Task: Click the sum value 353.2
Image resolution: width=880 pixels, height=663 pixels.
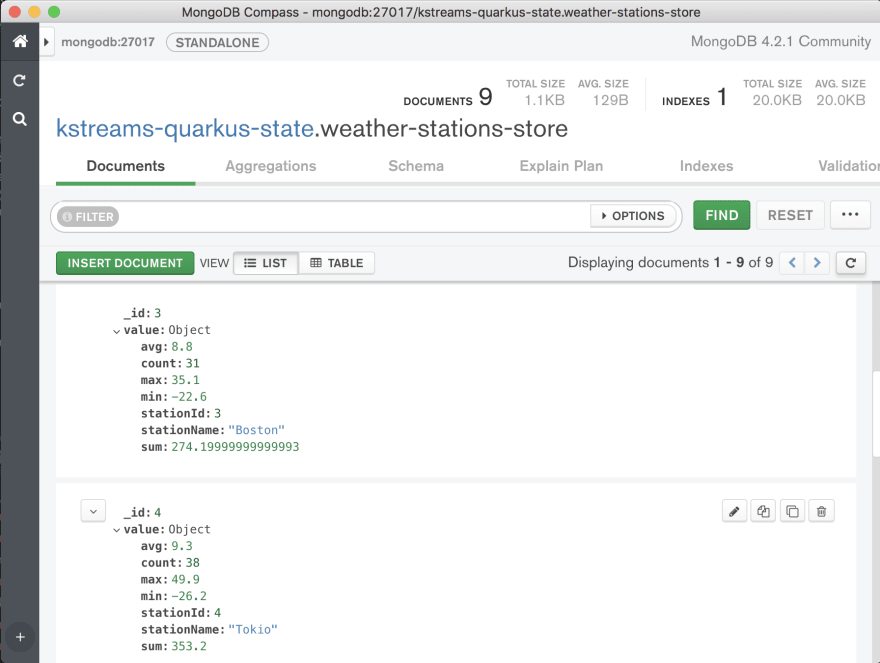Action: click(x=189, y=646)
